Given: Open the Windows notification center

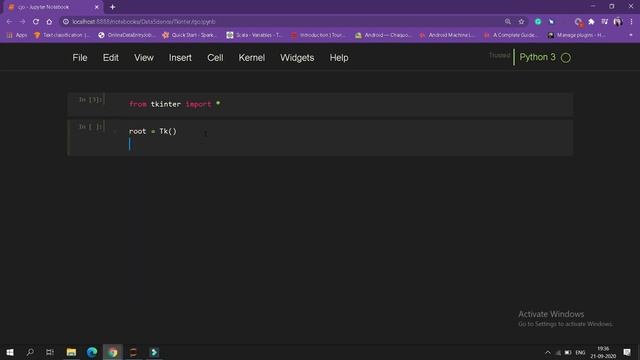Looking at the screenshot, I should 627,352.
